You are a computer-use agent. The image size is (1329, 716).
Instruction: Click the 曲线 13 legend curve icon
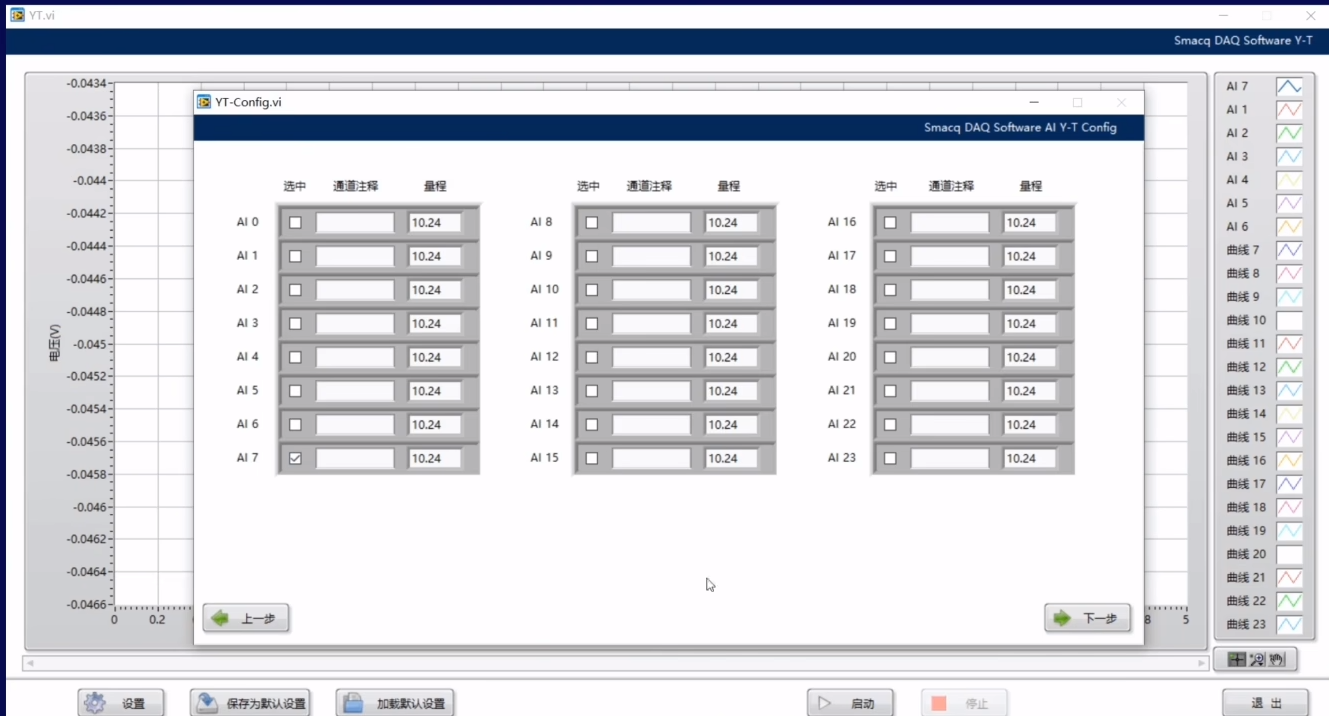pos(1289,391)
